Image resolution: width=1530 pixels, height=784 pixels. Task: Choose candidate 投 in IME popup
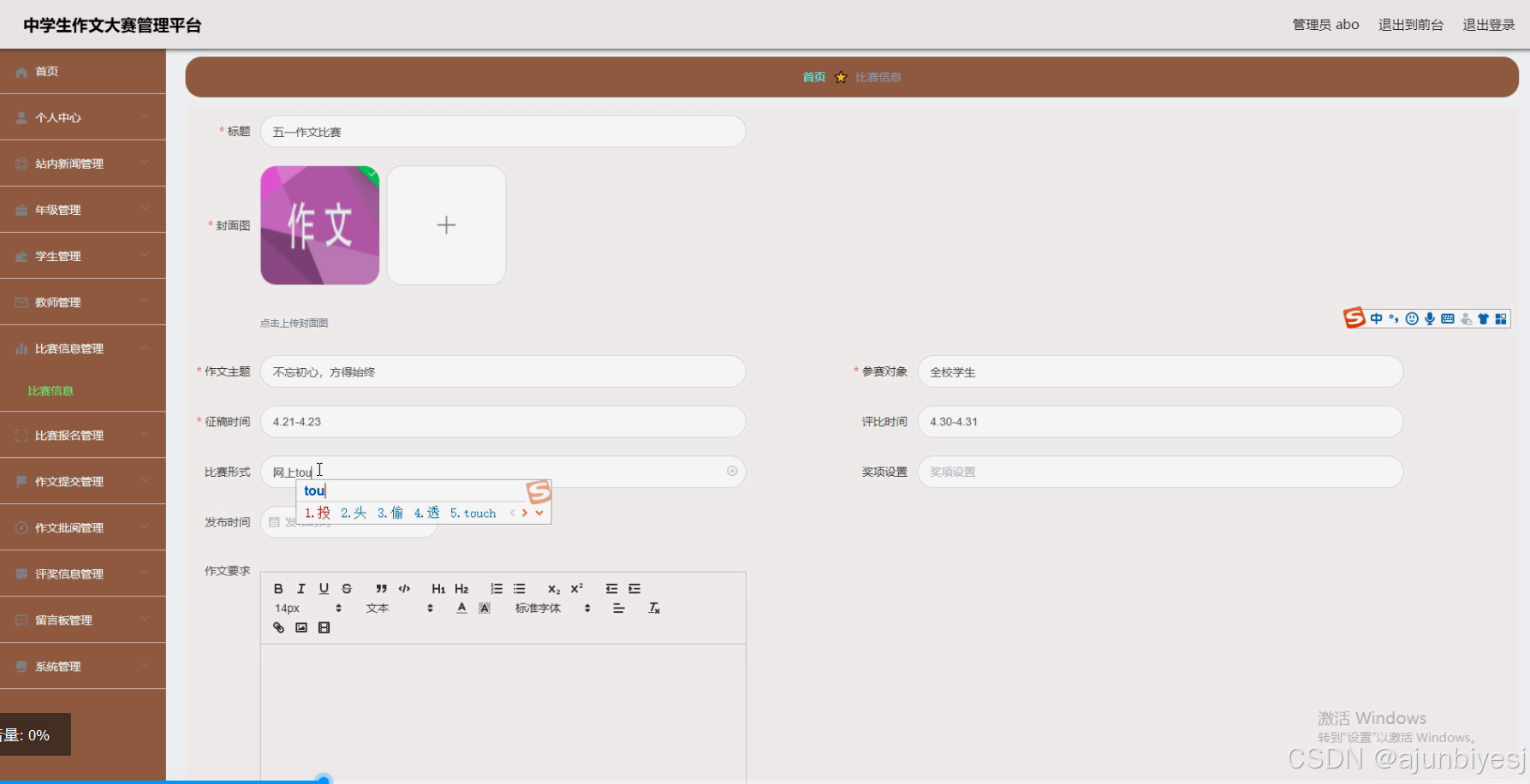(318, 513)
